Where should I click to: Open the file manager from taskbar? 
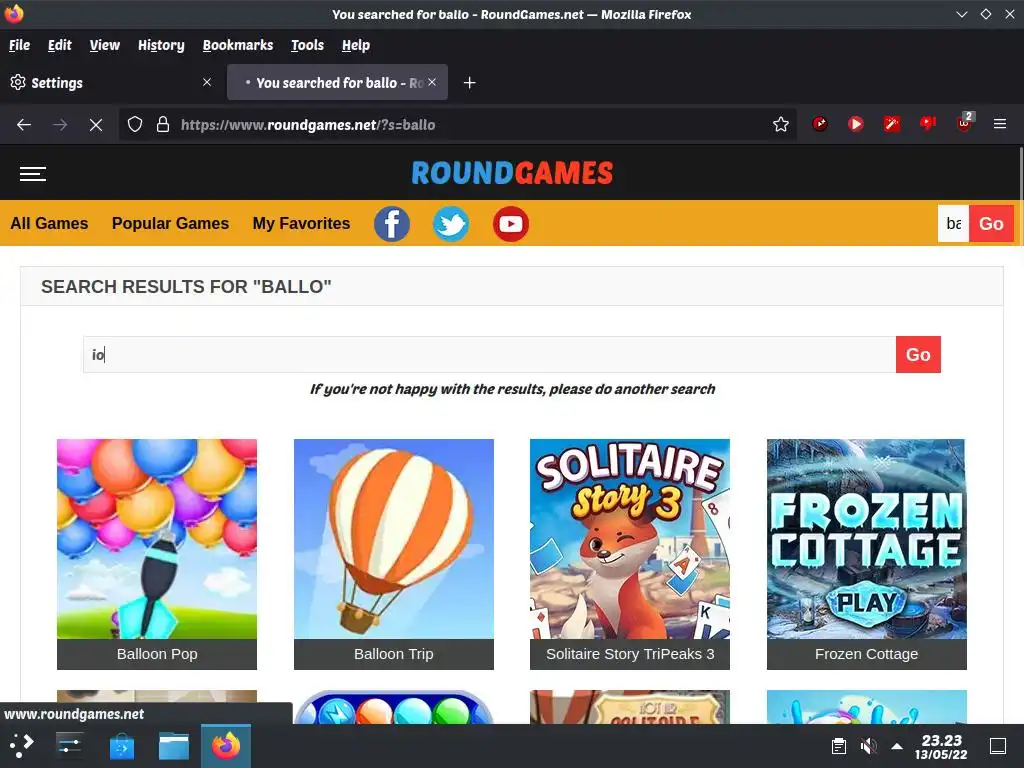tap(174, 745)
